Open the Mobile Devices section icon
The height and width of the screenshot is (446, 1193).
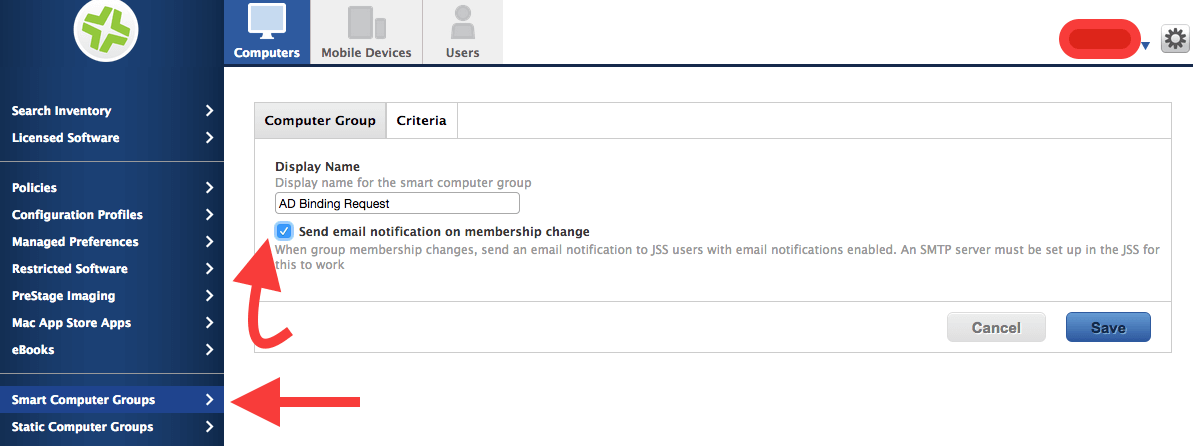[367, 22]
